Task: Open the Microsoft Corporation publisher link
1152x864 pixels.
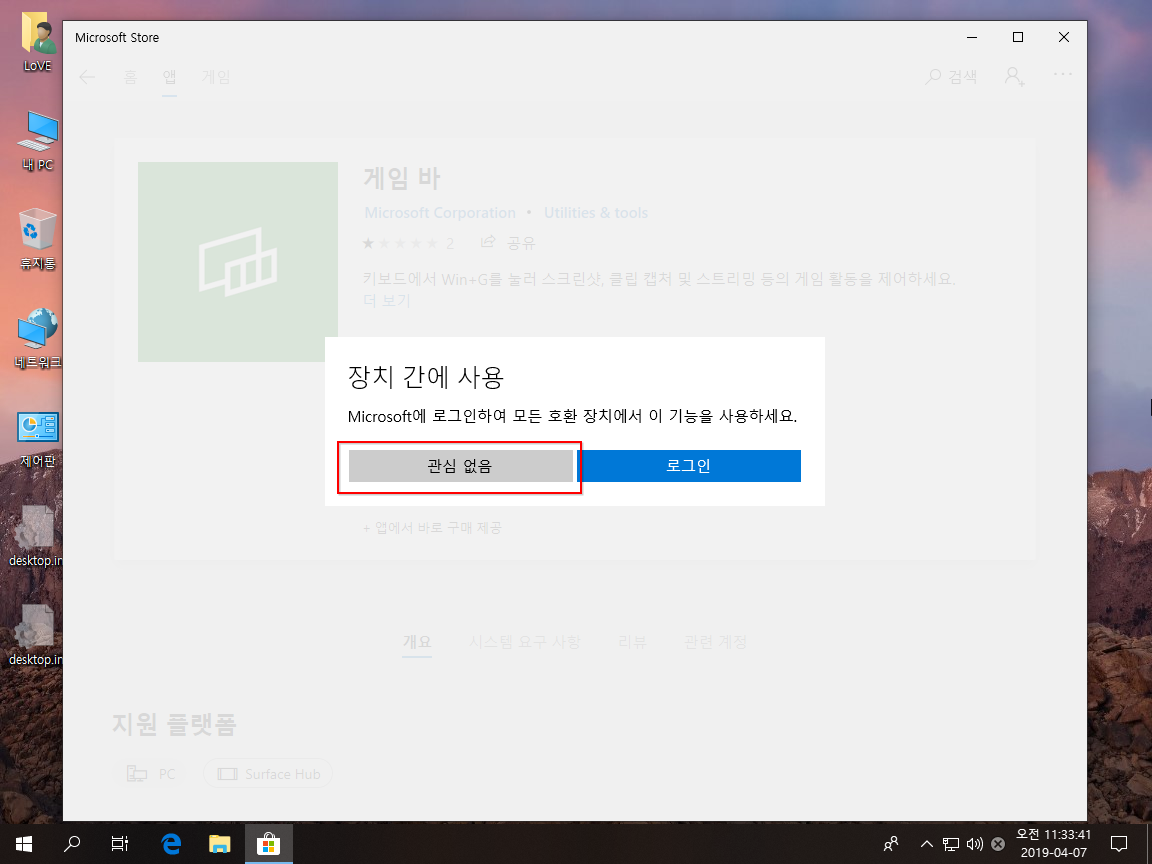Action: (x=440, y=213)
